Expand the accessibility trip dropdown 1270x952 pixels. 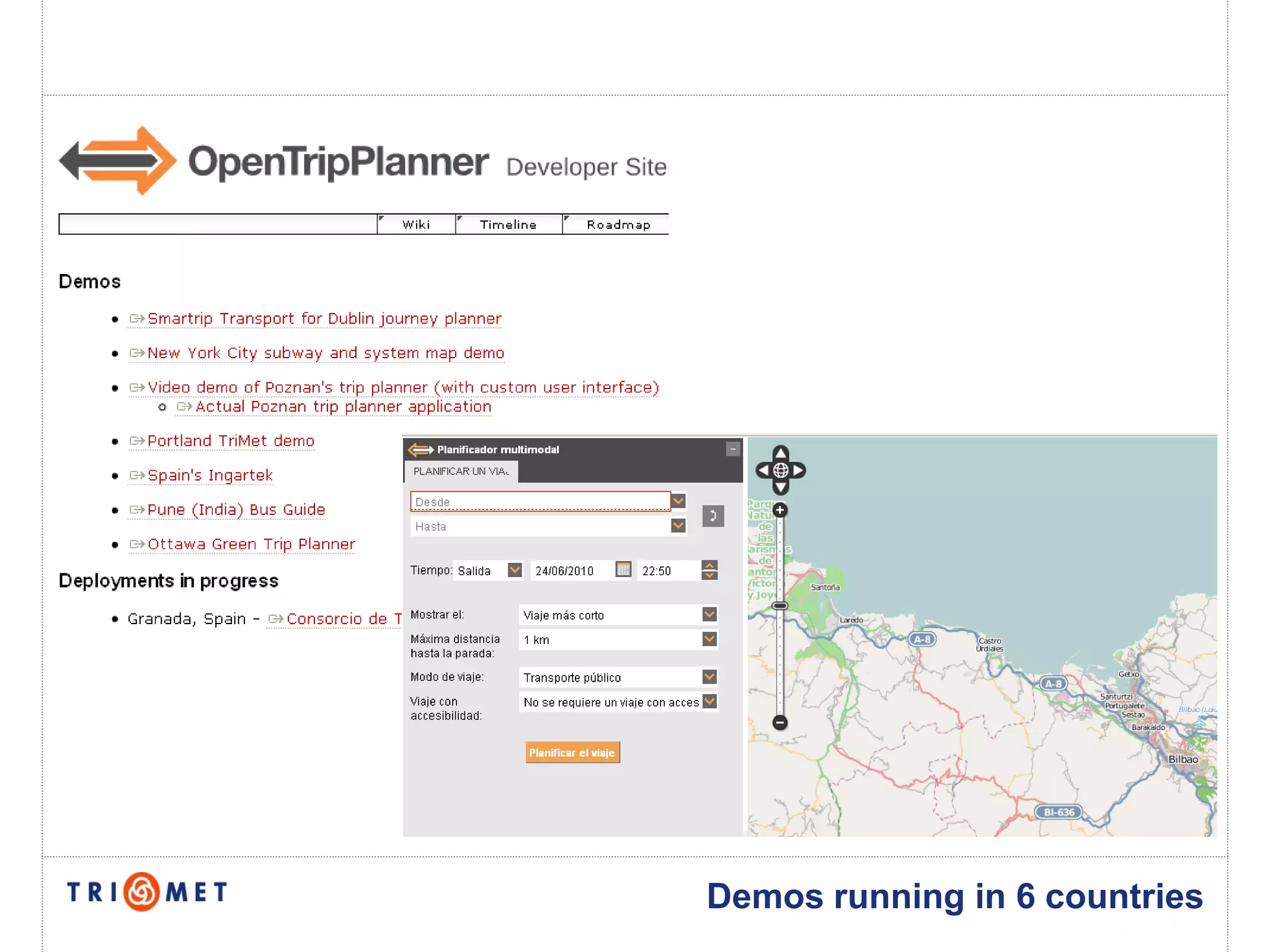pos(709,702)
